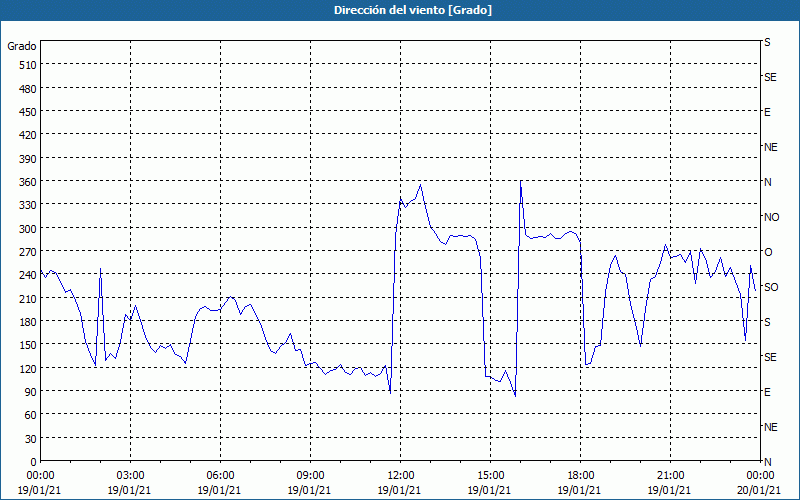Select the 210 y-axis value
Image resolution: width=800 pixels, height=500 pixels.
[x=28, y=299]
